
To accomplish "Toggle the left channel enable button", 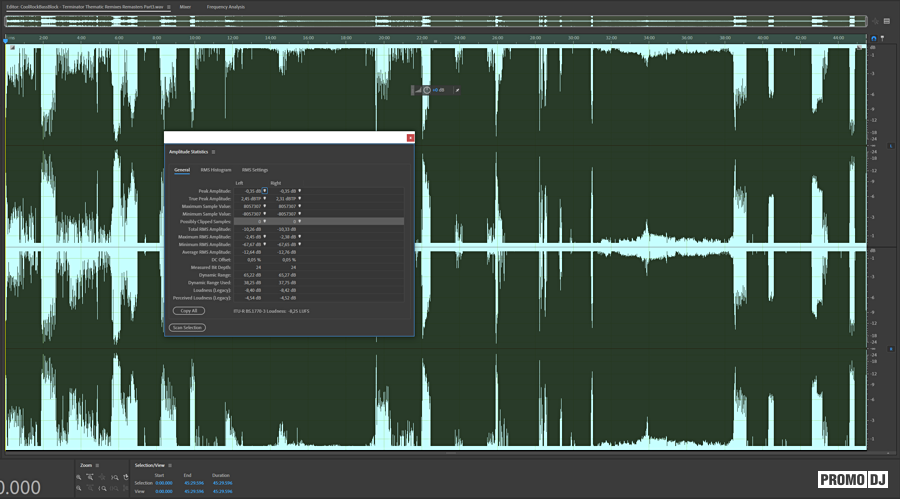I will click(x=891, y=147).
